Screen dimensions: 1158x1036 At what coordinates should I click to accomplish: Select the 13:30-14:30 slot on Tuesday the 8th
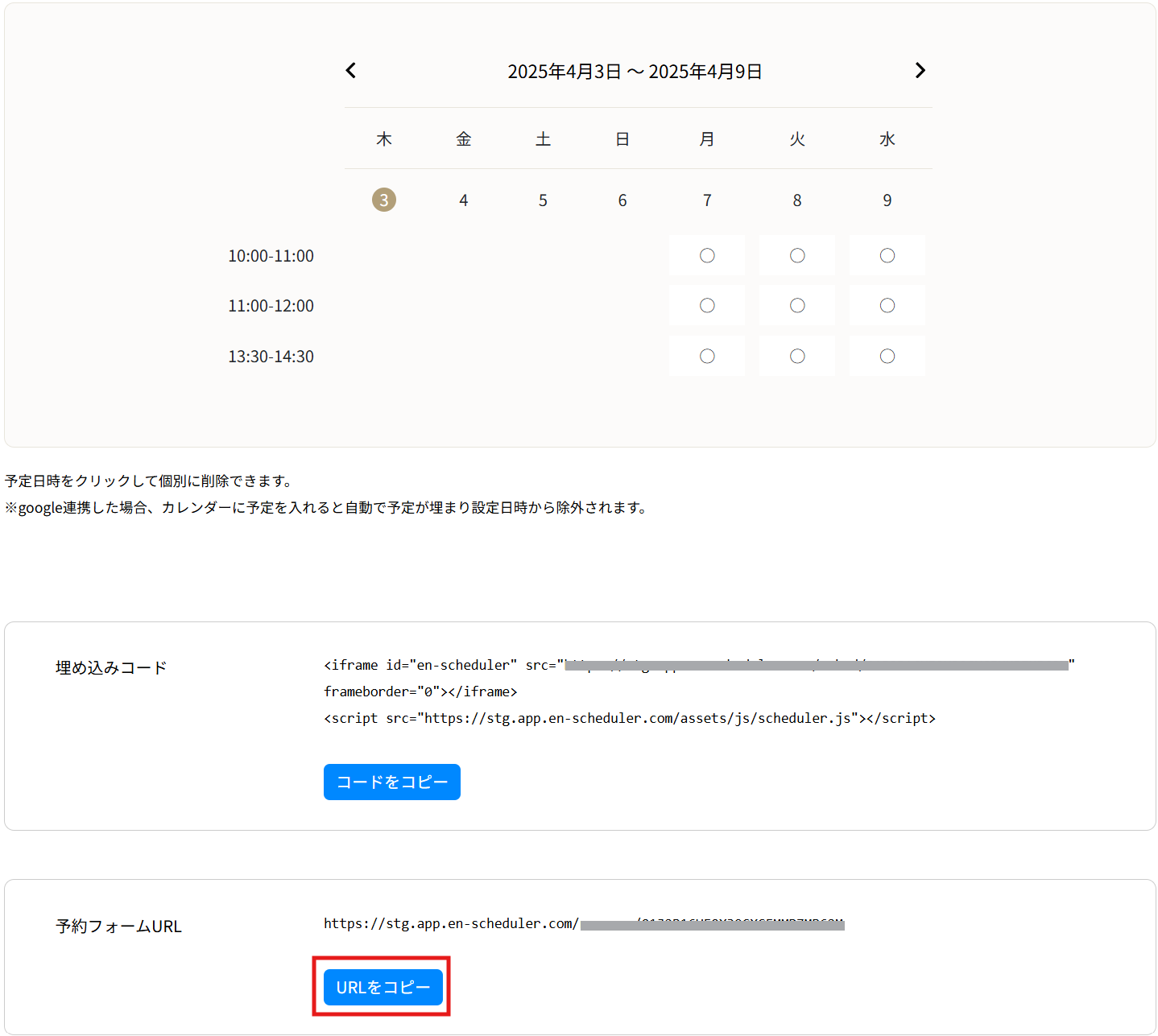(x=796, y=356)
